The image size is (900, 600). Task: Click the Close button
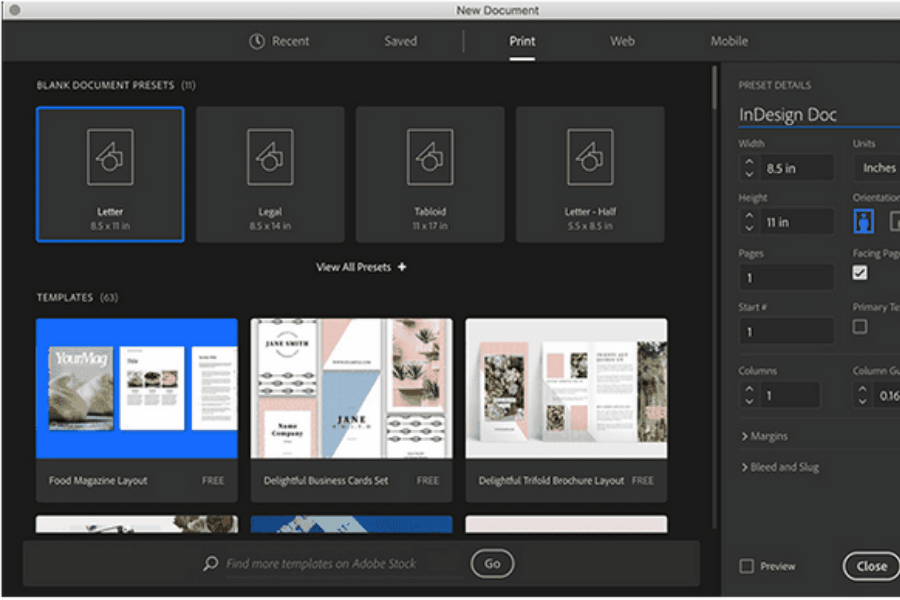(871, 566)
